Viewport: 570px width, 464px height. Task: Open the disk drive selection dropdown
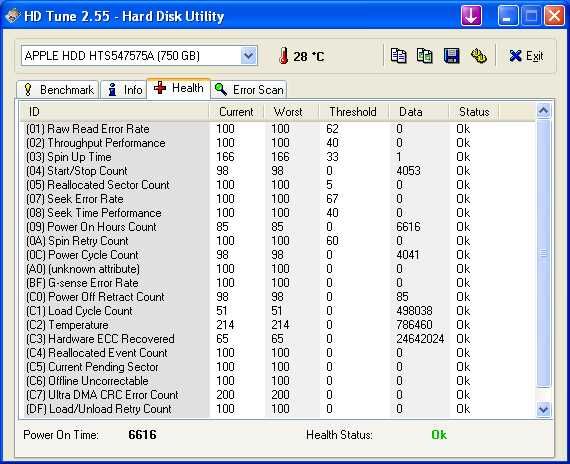point(249,56)
